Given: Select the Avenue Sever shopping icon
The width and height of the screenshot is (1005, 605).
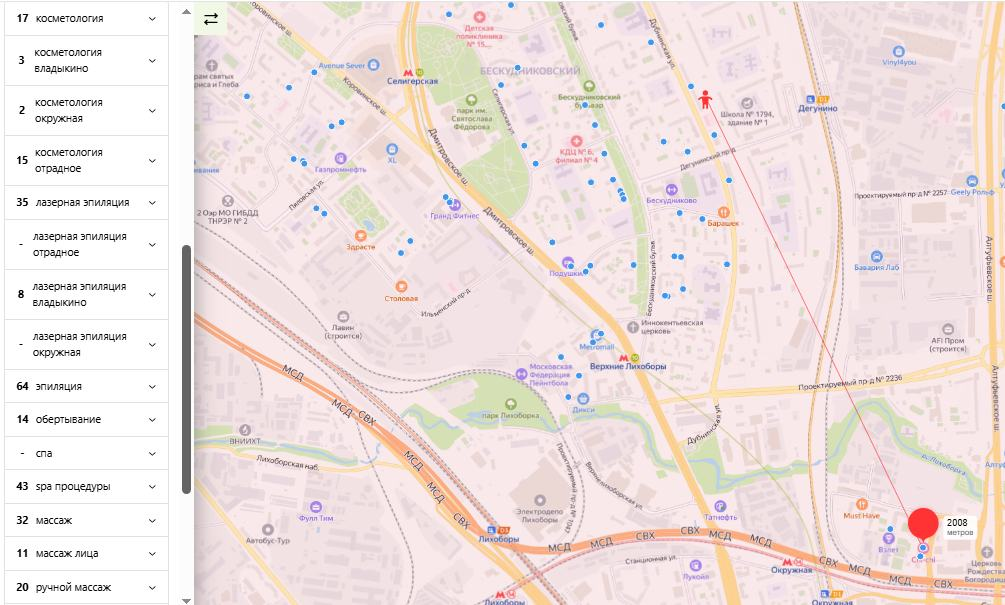Looking at the screenshot, I should [x=373, y=65].
